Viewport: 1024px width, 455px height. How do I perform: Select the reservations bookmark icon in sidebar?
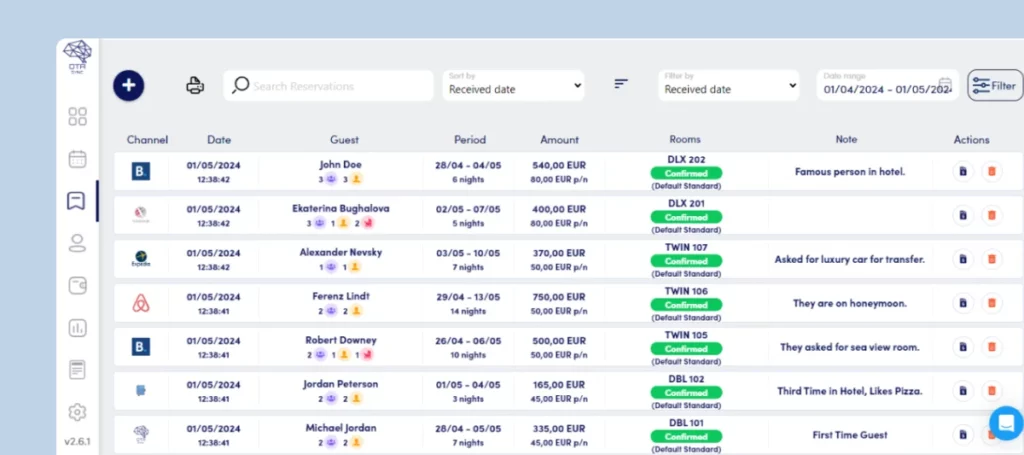(x=76, y=201)
